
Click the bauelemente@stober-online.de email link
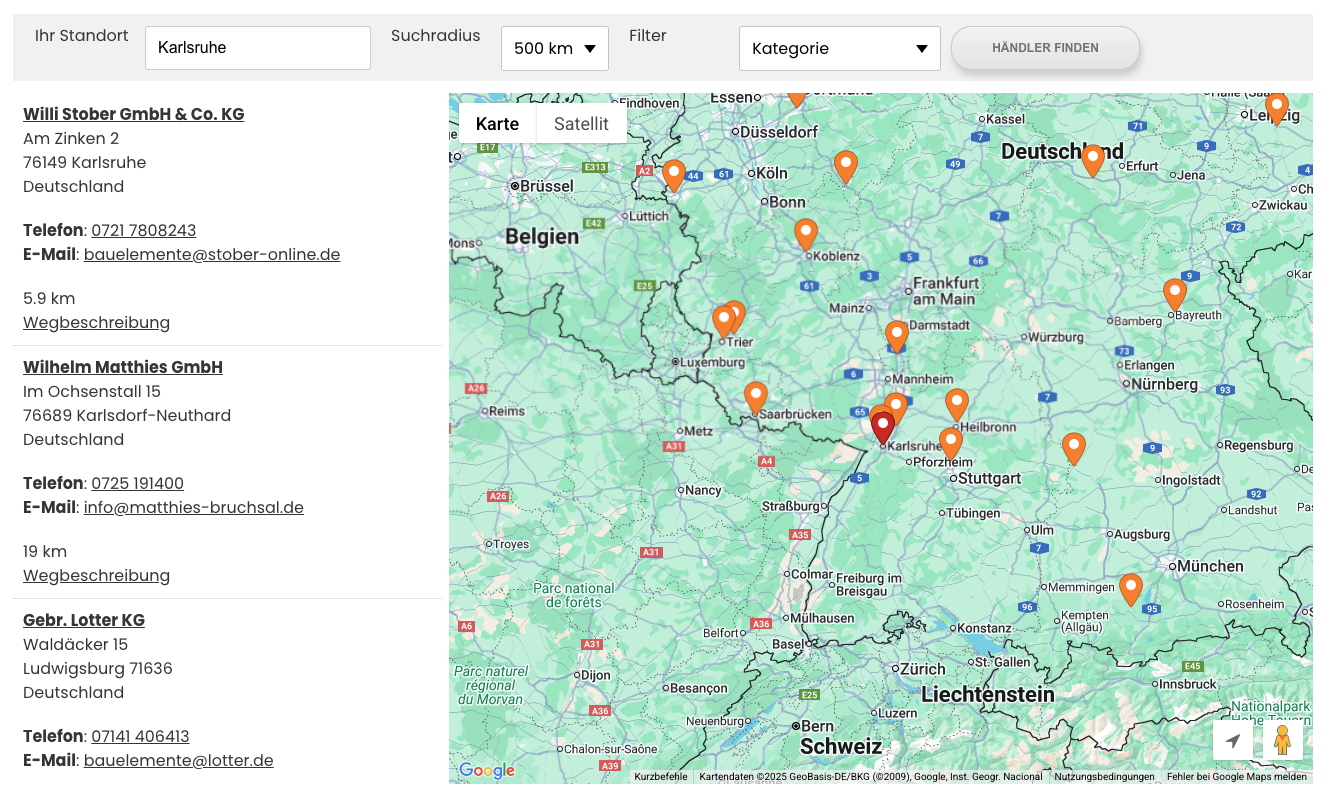tap(212, 254)
